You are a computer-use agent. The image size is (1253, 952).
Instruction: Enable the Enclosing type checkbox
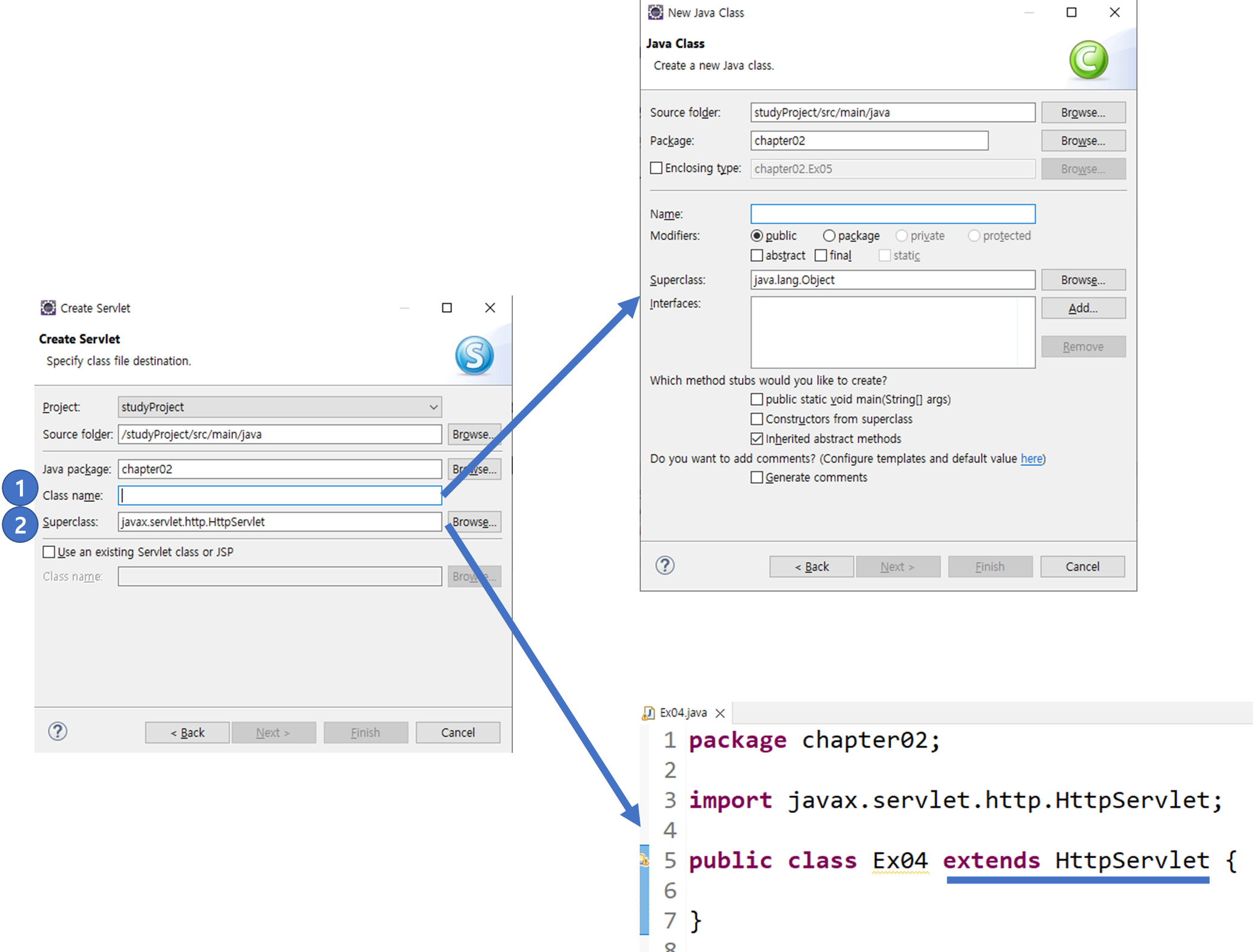657,168
